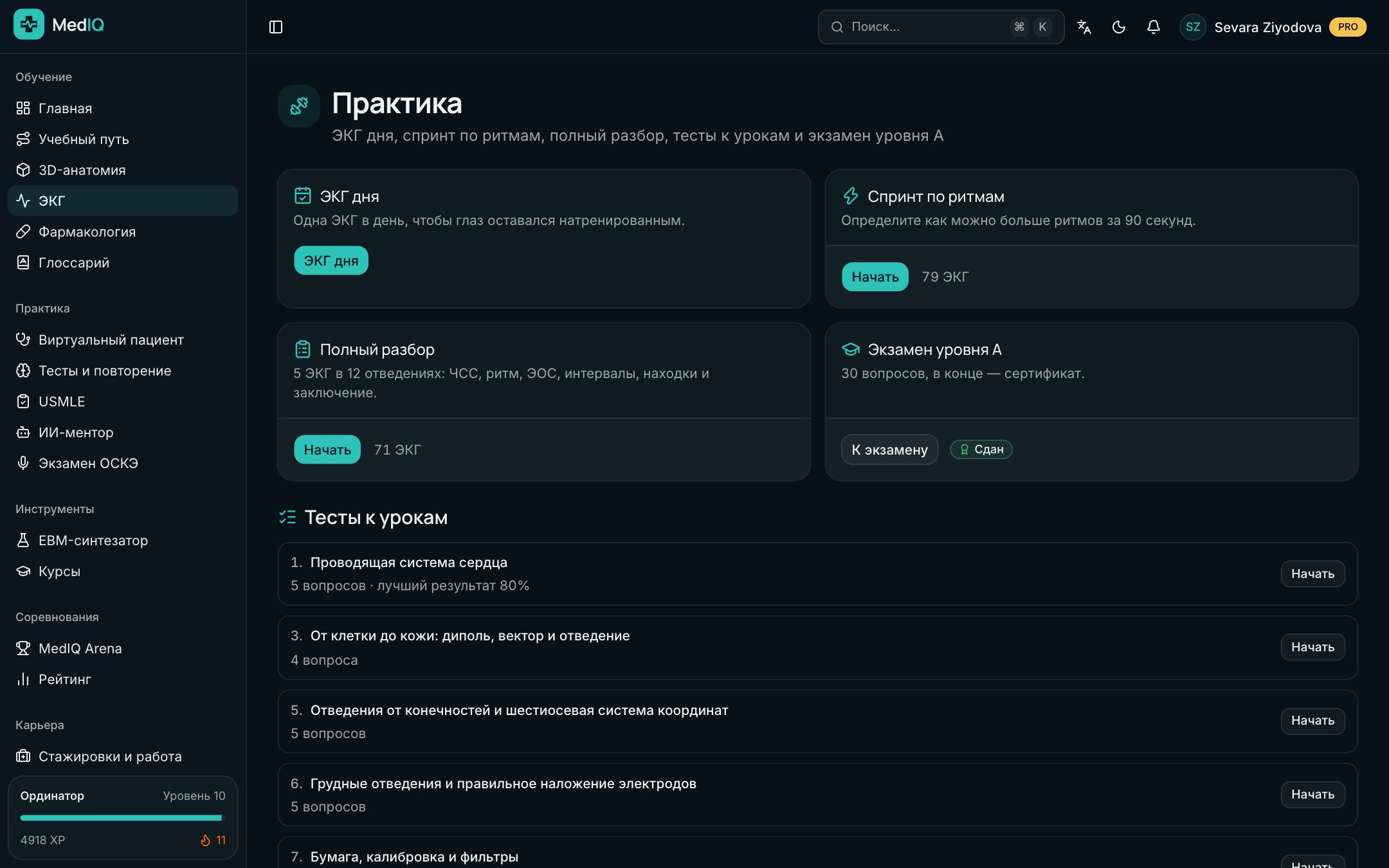Click the Стажировки и работа briefcase icon

coord(23,756)
